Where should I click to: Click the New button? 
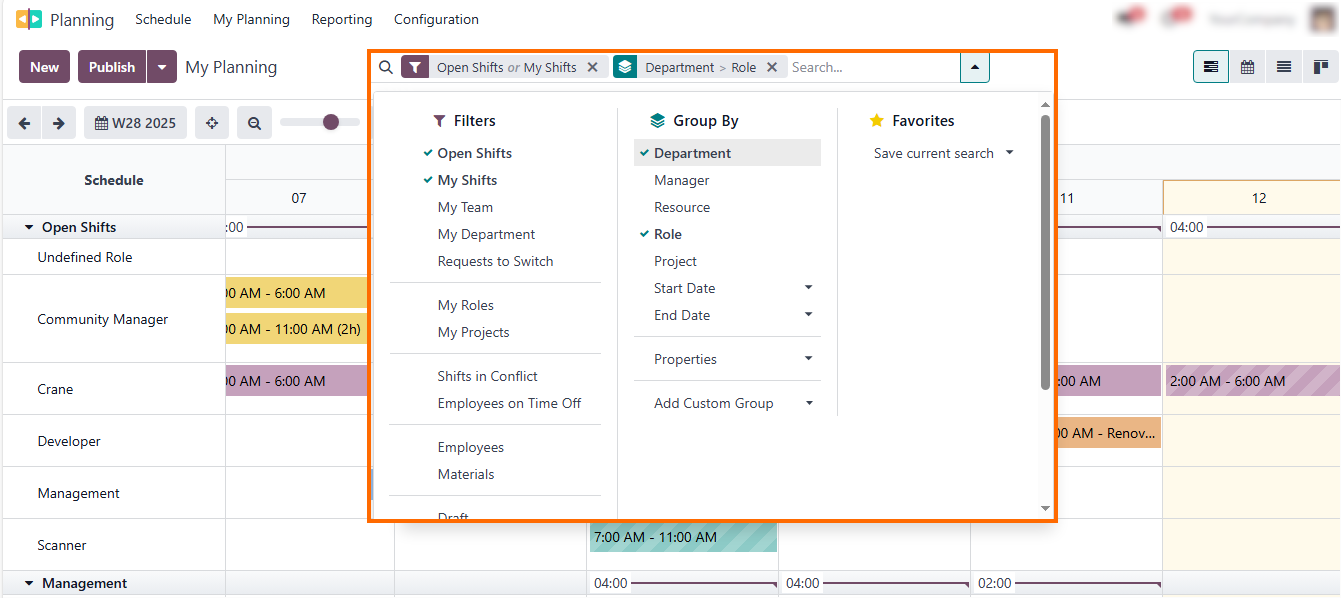[44, 66]
